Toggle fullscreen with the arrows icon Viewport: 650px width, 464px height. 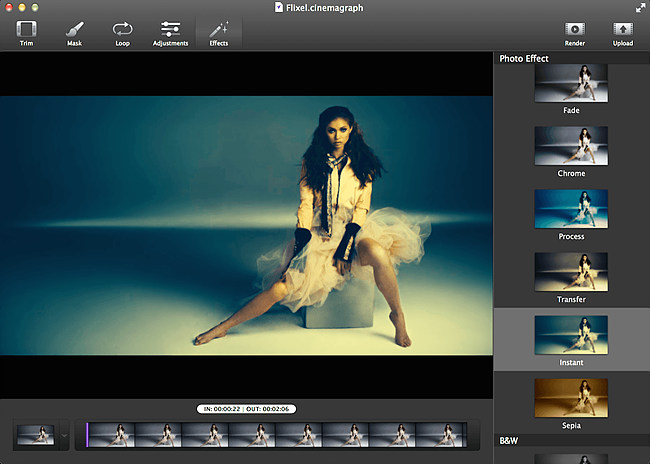point(640,7)
